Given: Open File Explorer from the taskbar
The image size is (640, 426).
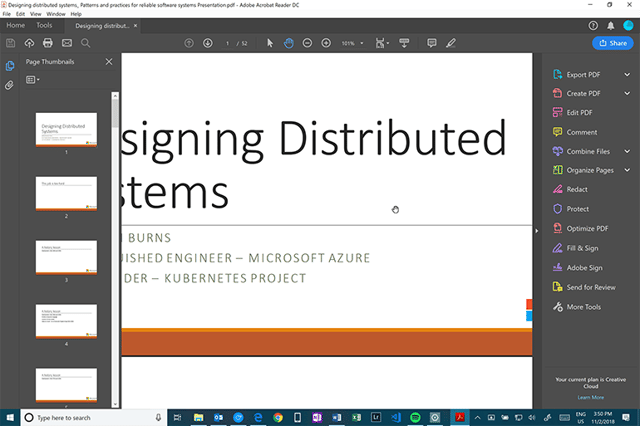Looking at the screenshot, I should point(198,417).
